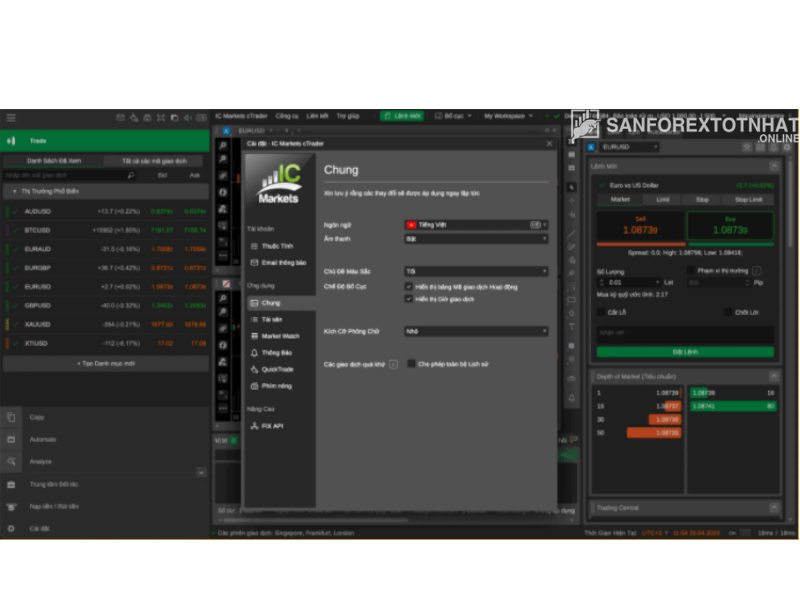Viewport: 800px width, 600px height.
Task: Toggle the sound speaker icon in toolbar
Action: pyautogui.click(x=188, y=118)
